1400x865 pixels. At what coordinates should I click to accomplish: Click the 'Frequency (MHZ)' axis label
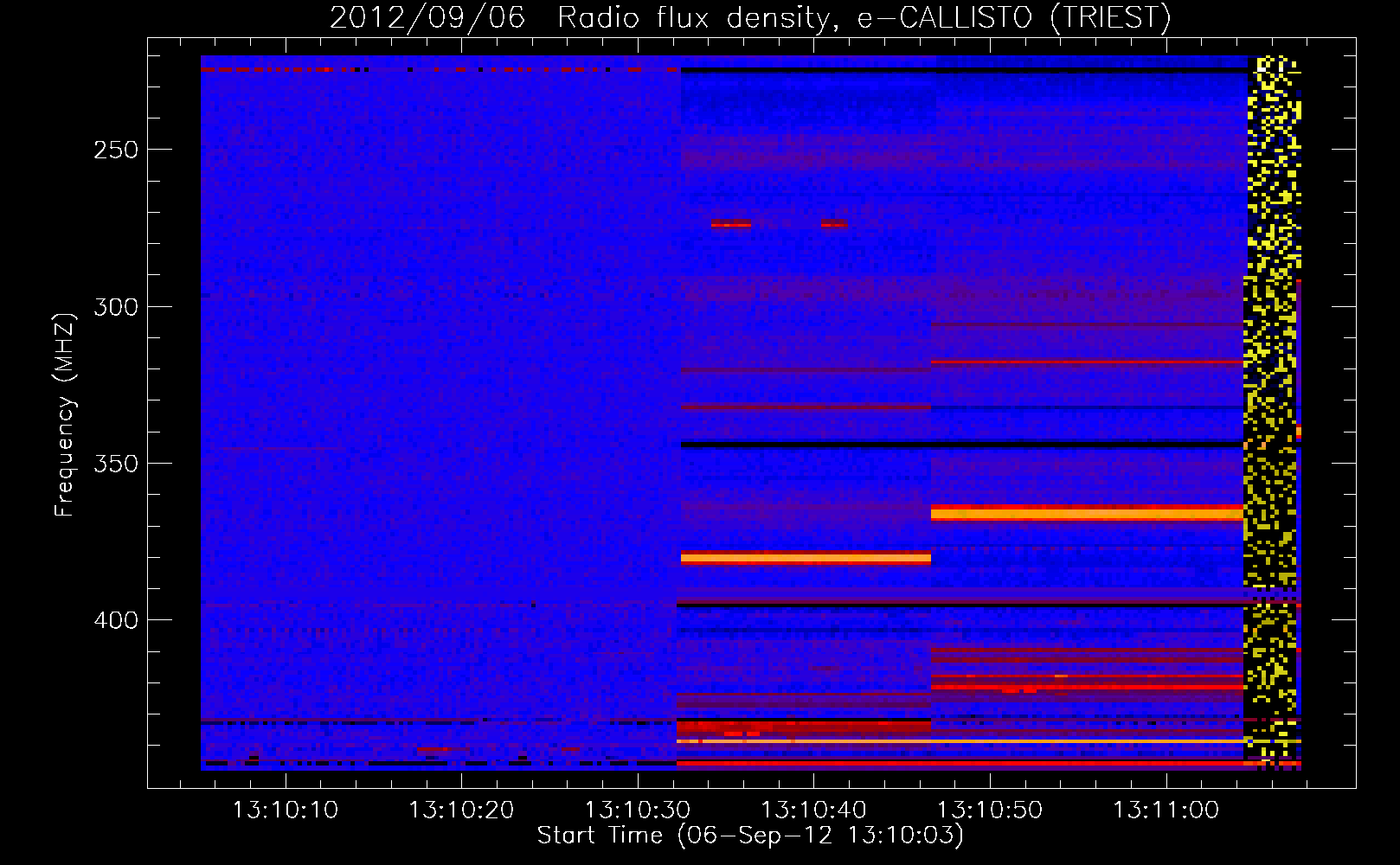(x=65, y=415)
